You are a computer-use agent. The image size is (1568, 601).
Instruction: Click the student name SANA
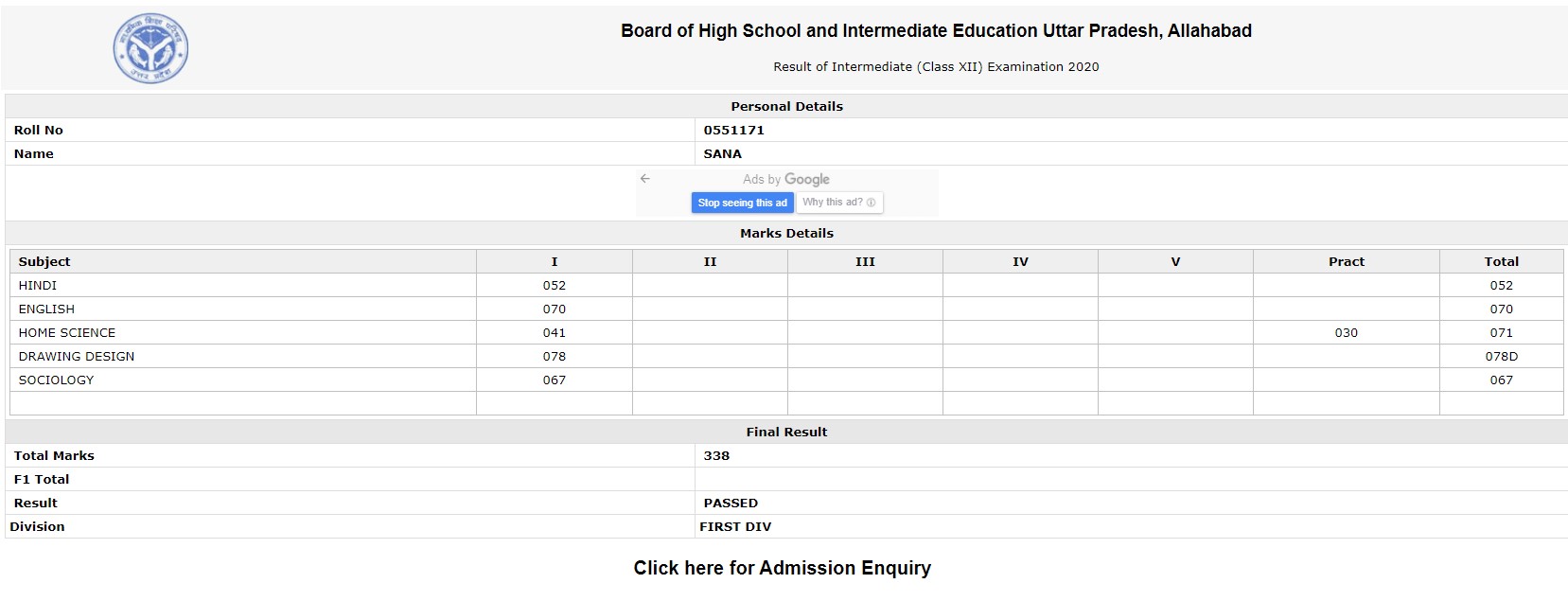(x=722, y=153)
